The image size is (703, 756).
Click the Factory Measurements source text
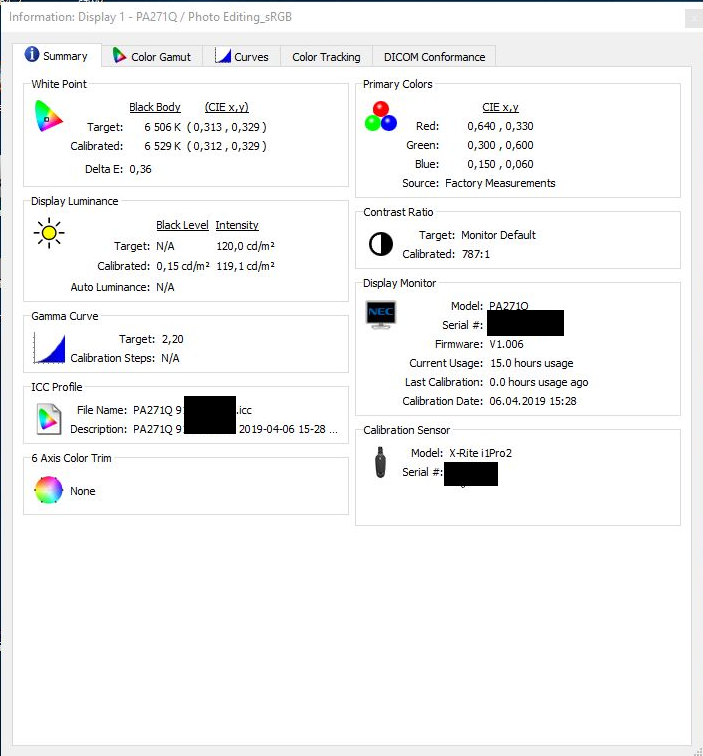pos(500,183)
